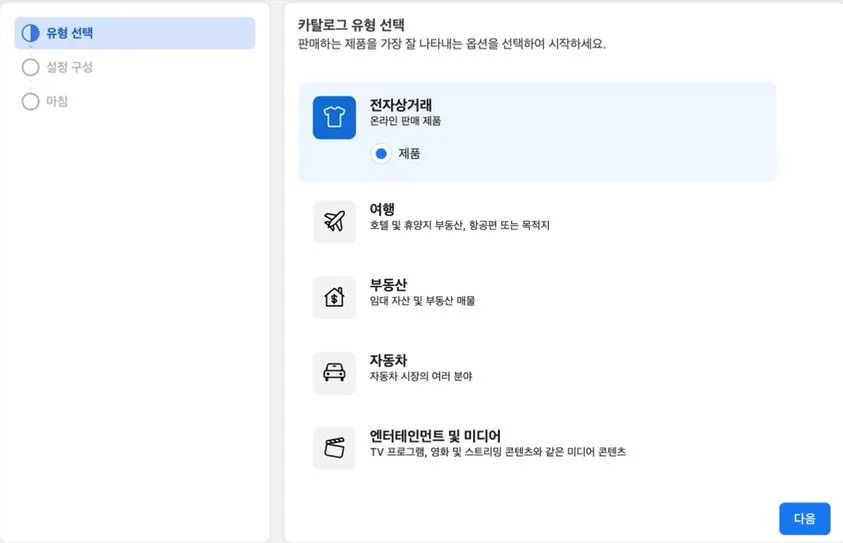Click the 카탈로그 유형 선택 heading
Image resolution: width=843 pixels, height=543 pixels.
[x=351, y=25]
